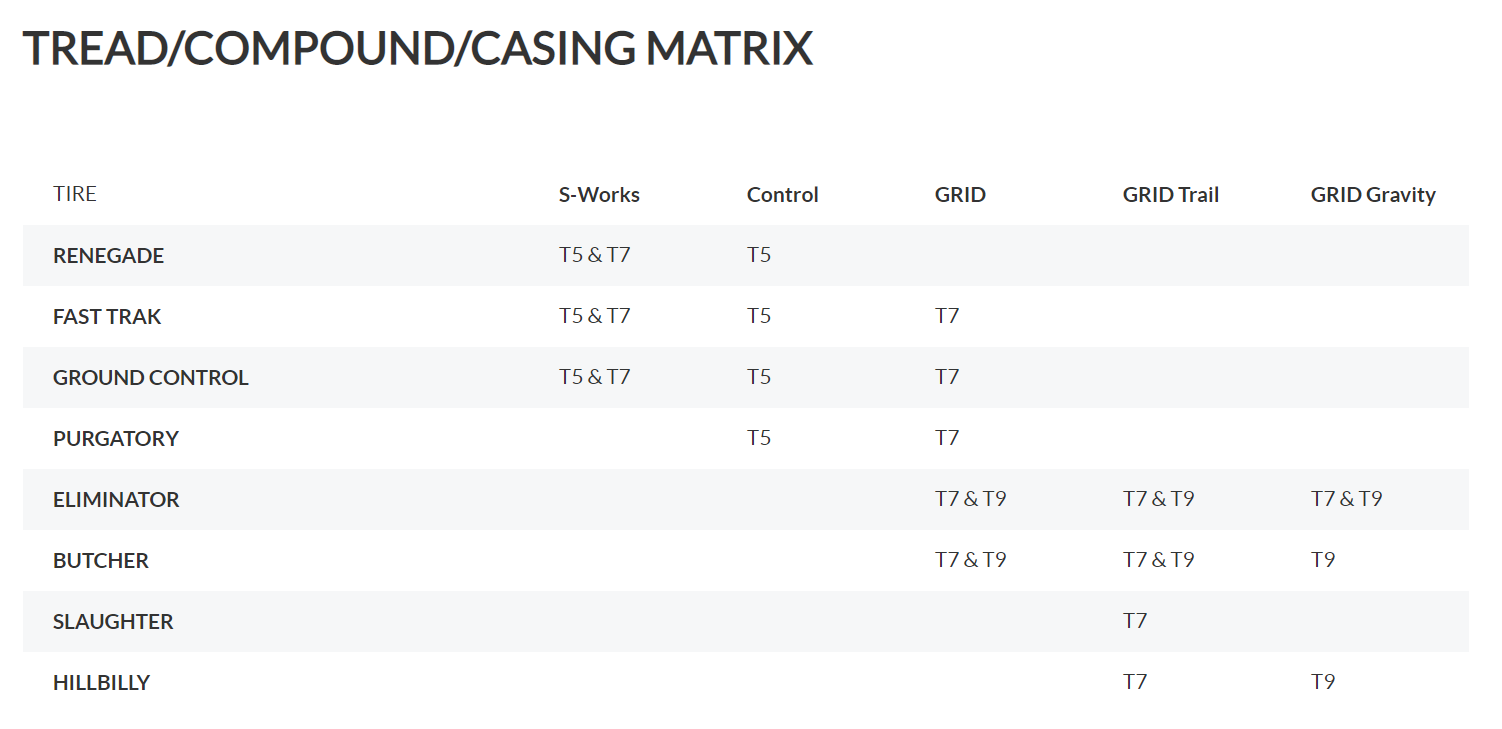Select Hillbilly's GRID Gravity T9 cell
Viewport: 1502px width, 729px height.
(1323, 682)
